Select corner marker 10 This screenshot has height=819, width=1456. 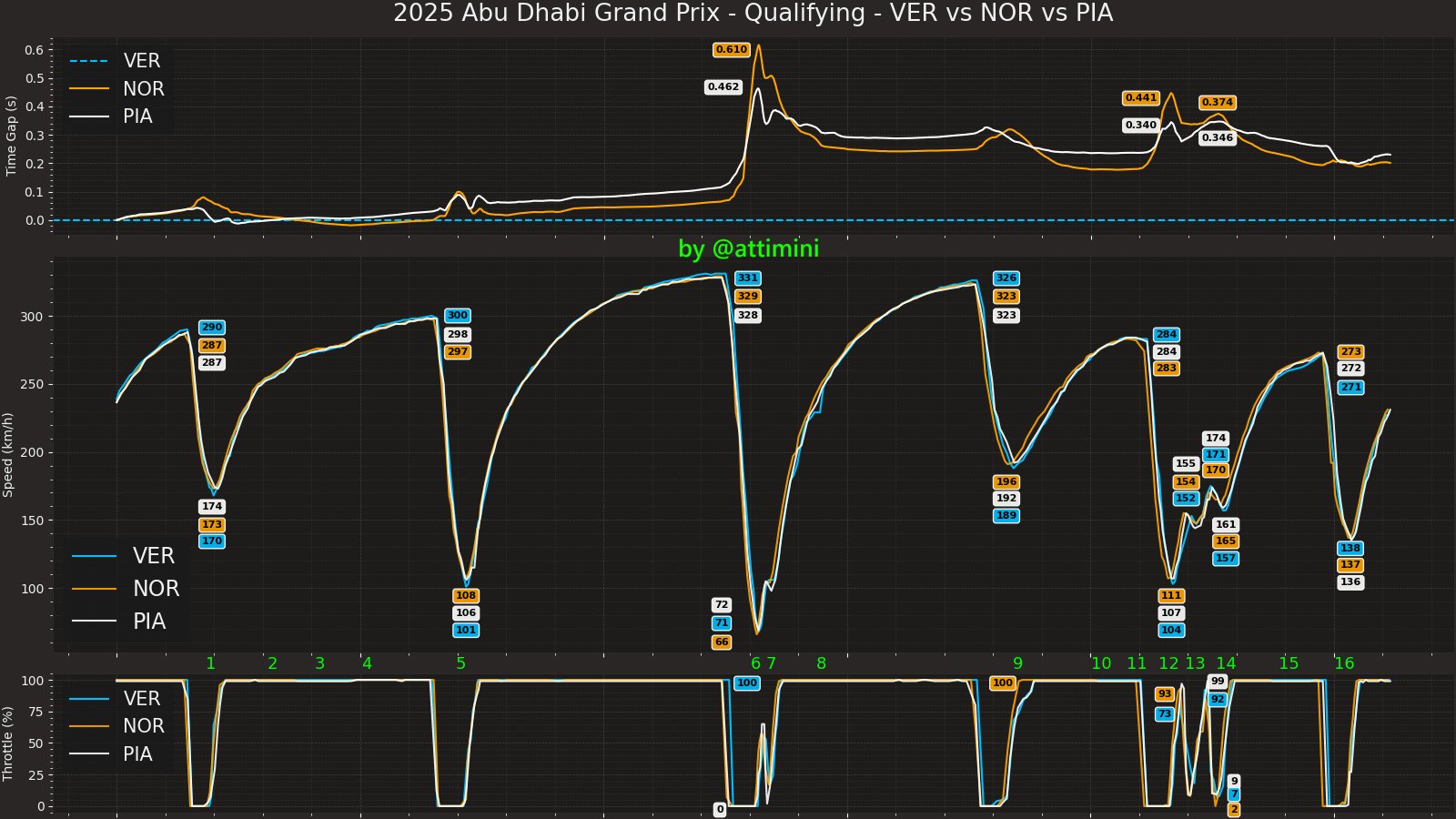click(x=1101, y=663)
